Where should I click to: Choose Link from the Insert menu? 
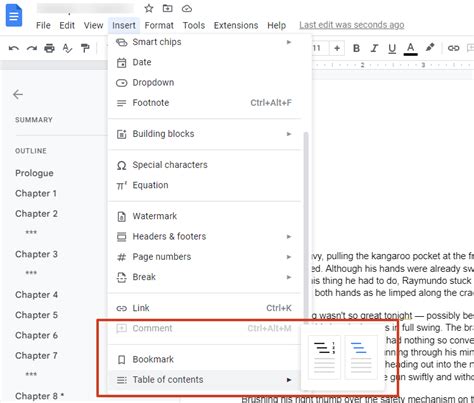(204, 308)
